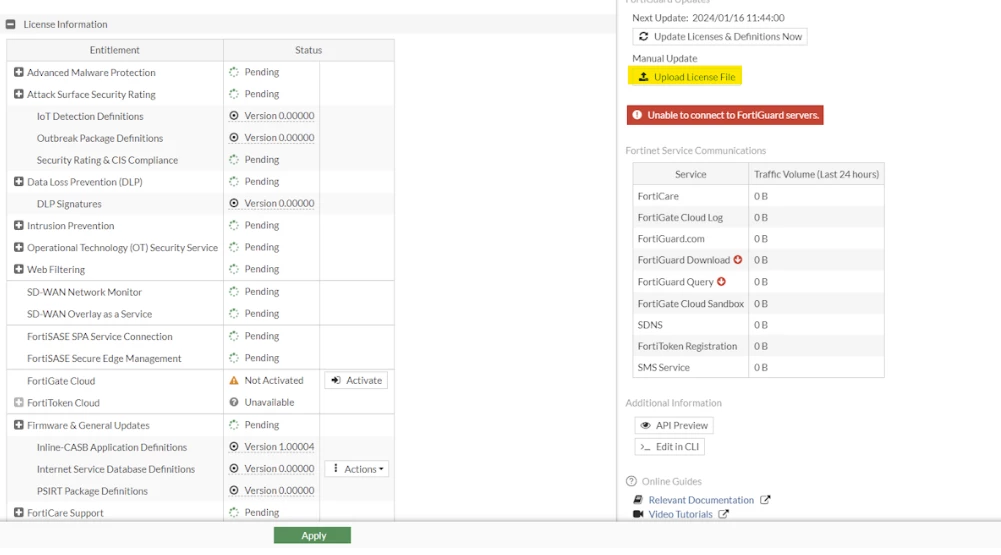Click the pending spinner for Security Rating & CIS Compliance
Viewport: 1001px width, 555px height.
[x=234, y=160]
